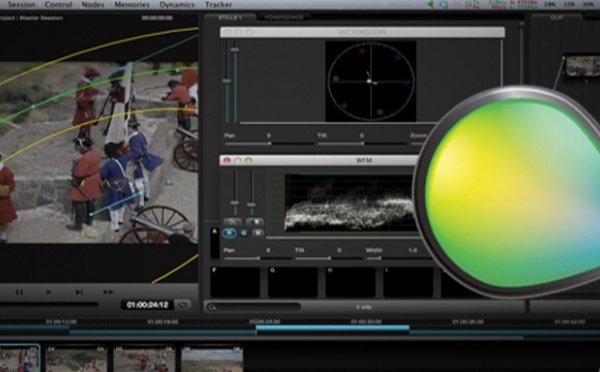Click the node thumbnail in node graph
This screenshot has width=600, height=372.
coord(583,66)
